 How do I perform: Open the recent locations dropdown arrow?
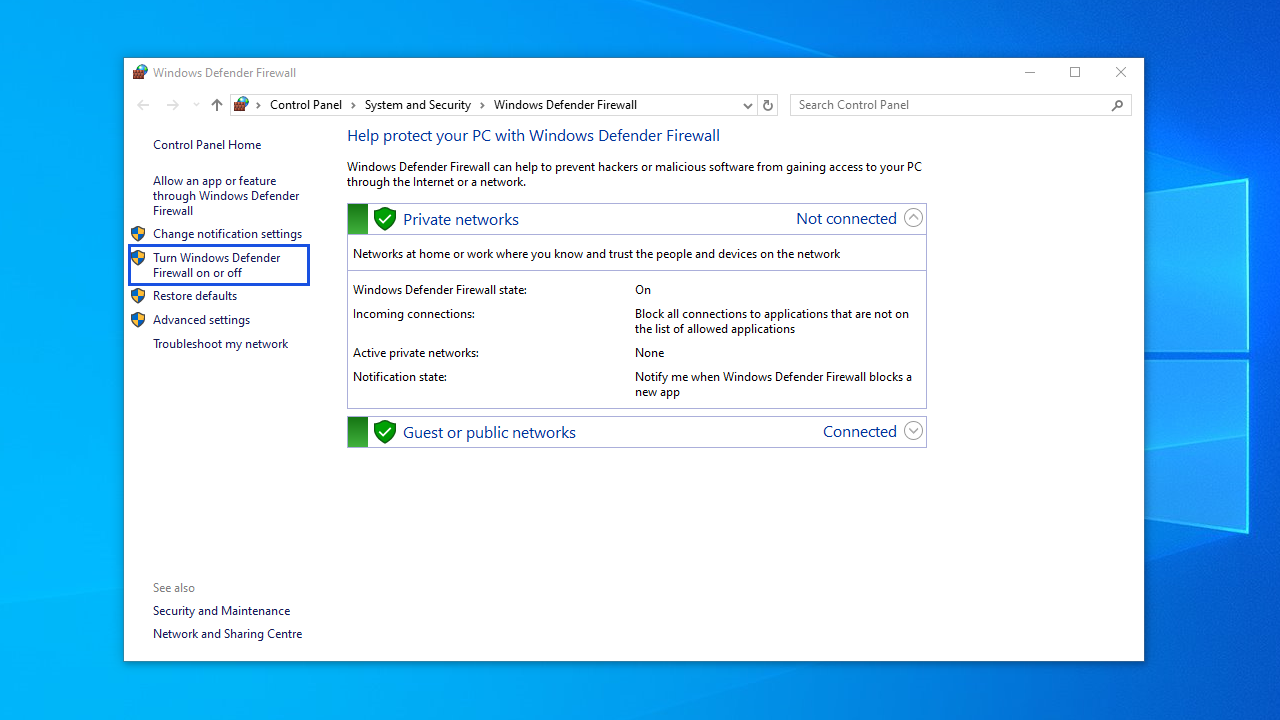pyautogui.click(x=196, y=105)
